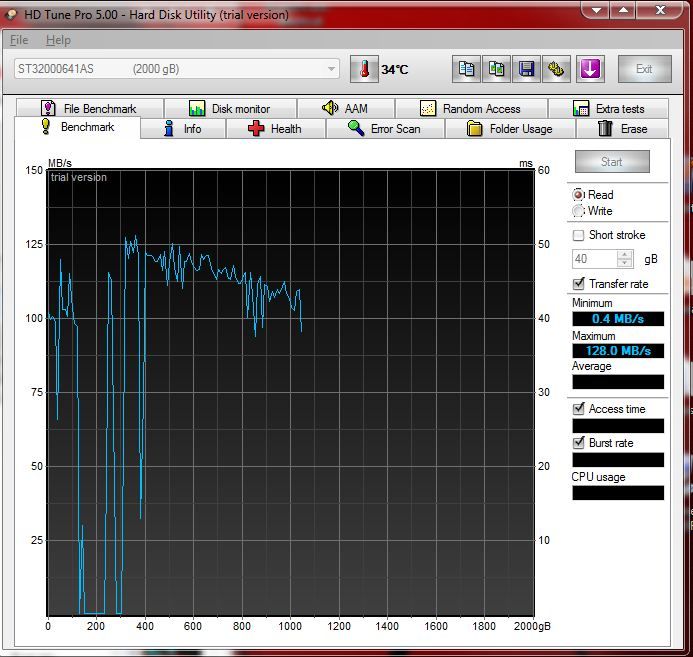This screenshot has width=693, height=657.
Task: Click the Exit button
Action: pos(644,69)
